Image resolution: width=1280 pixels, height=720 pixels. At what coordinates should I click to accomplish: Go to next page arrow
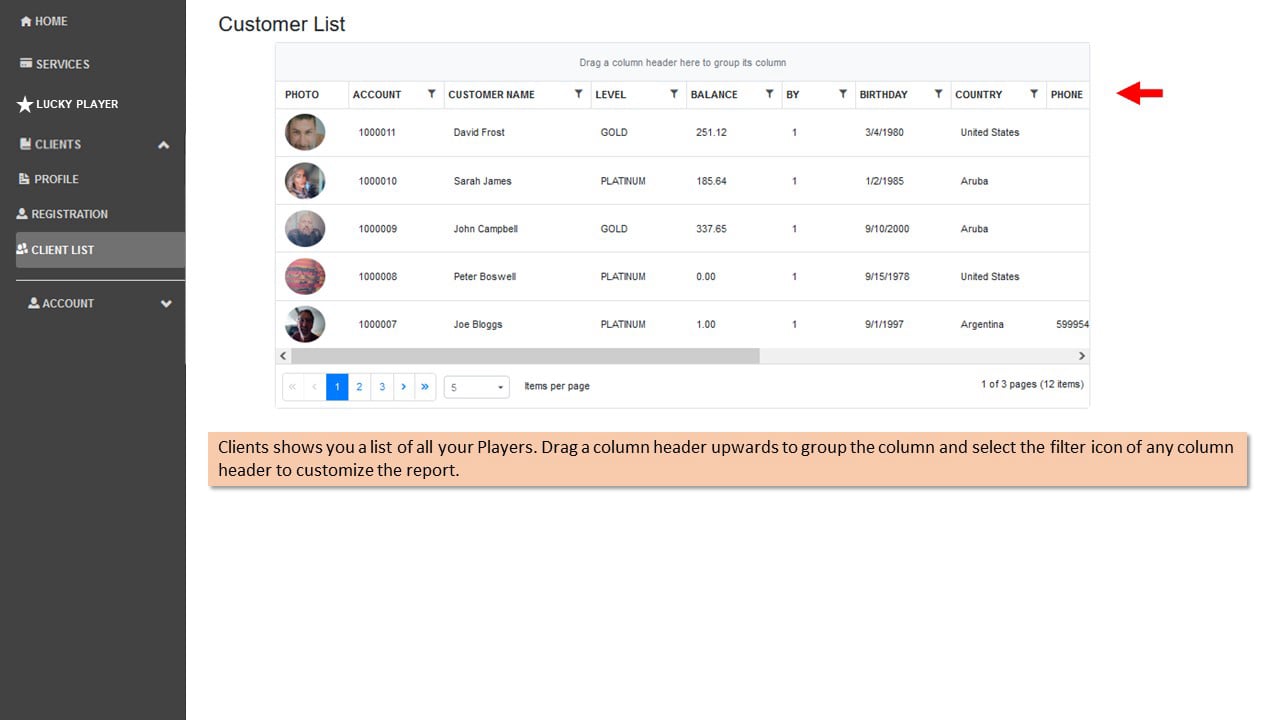[403, 387]
